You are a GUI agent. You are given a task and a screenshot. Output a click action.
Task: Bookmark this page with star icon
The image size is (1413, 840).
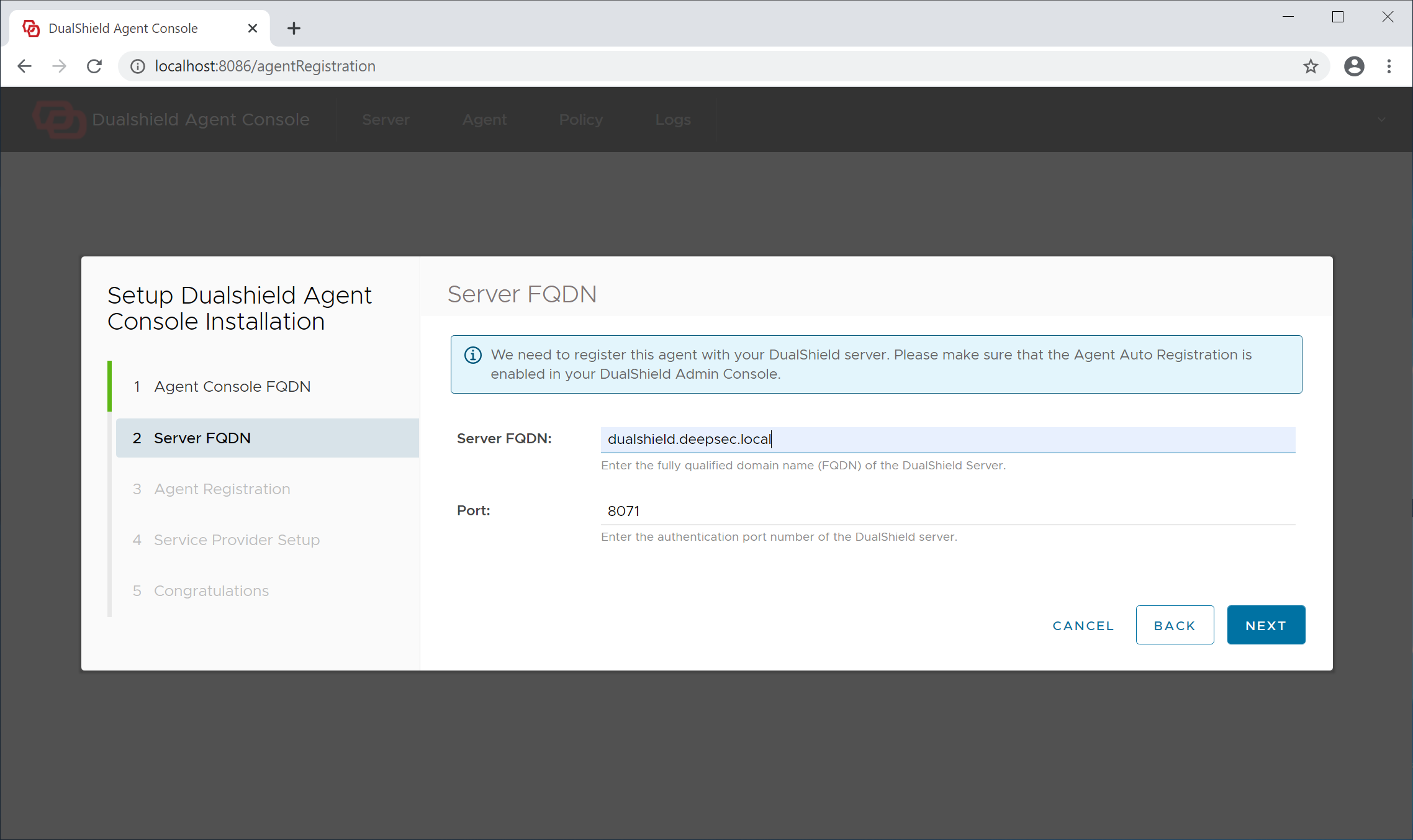[x=1311, y=66]
